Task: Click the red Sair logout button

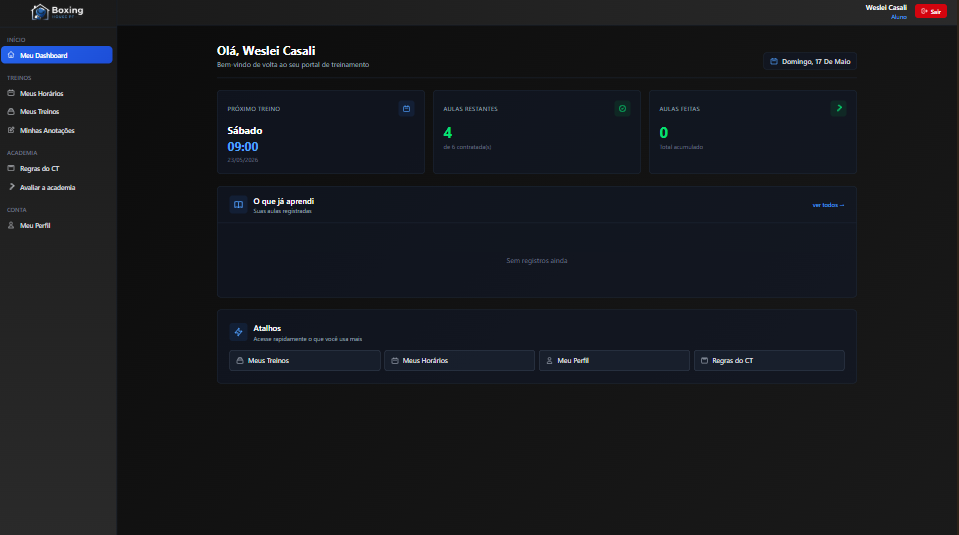Action: tap(930, 11)
